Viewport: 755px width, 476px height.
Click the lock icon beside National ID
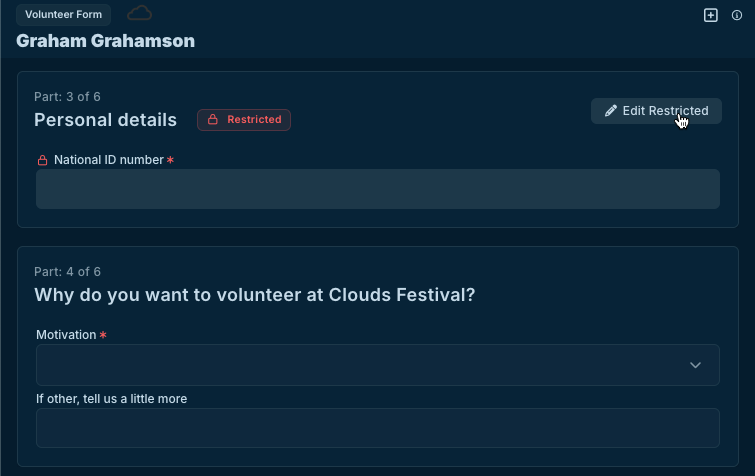point(43,160)
